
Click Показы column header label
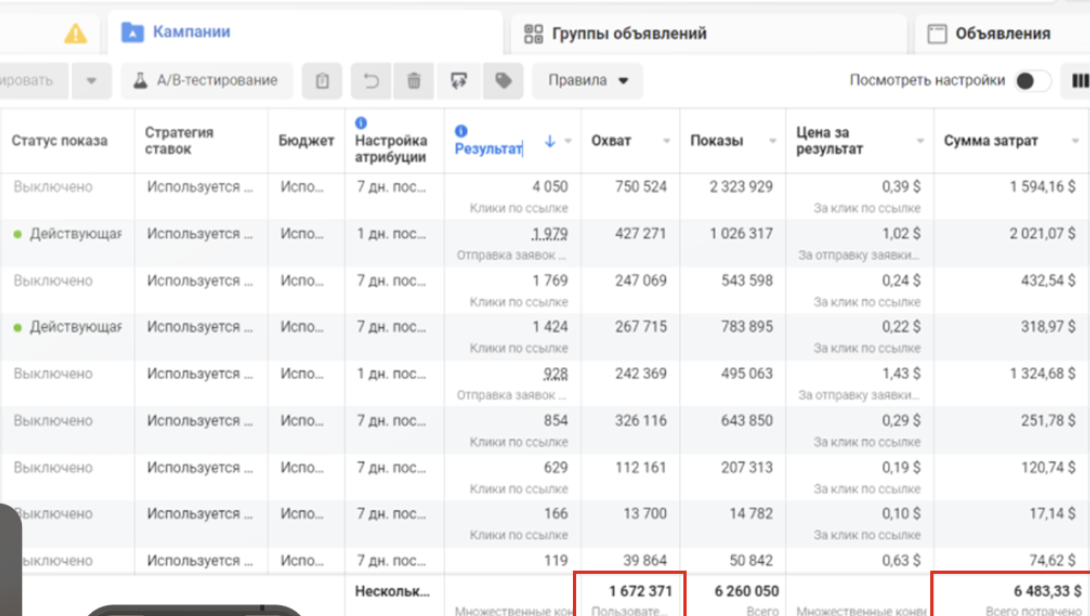click(x=717, y=140)
